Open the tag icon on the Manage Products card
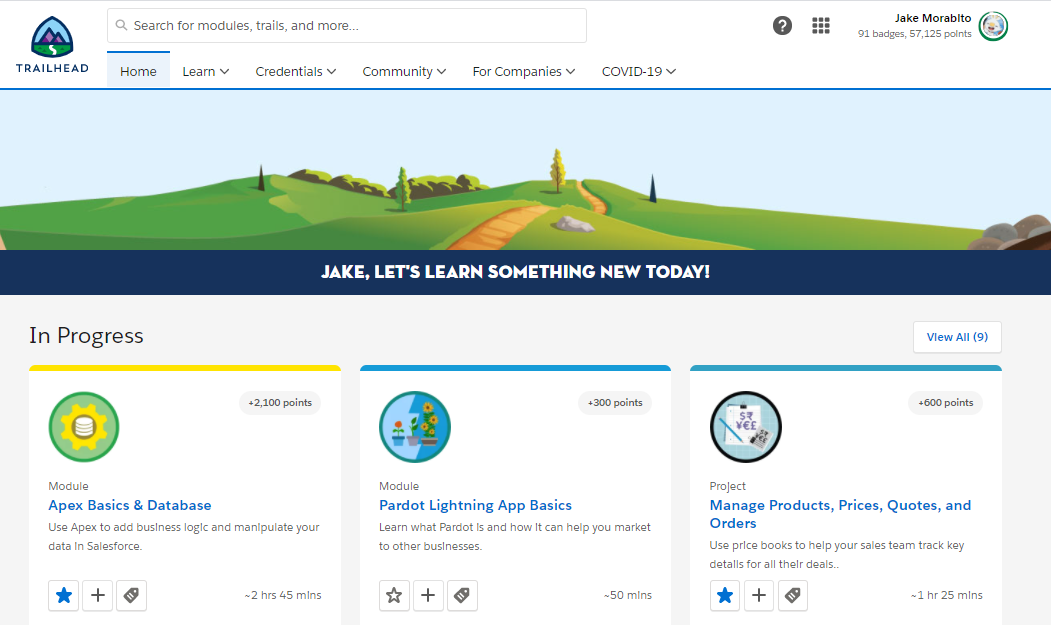The height and width of the screenshot is (625, 1051). click(792, 595)
